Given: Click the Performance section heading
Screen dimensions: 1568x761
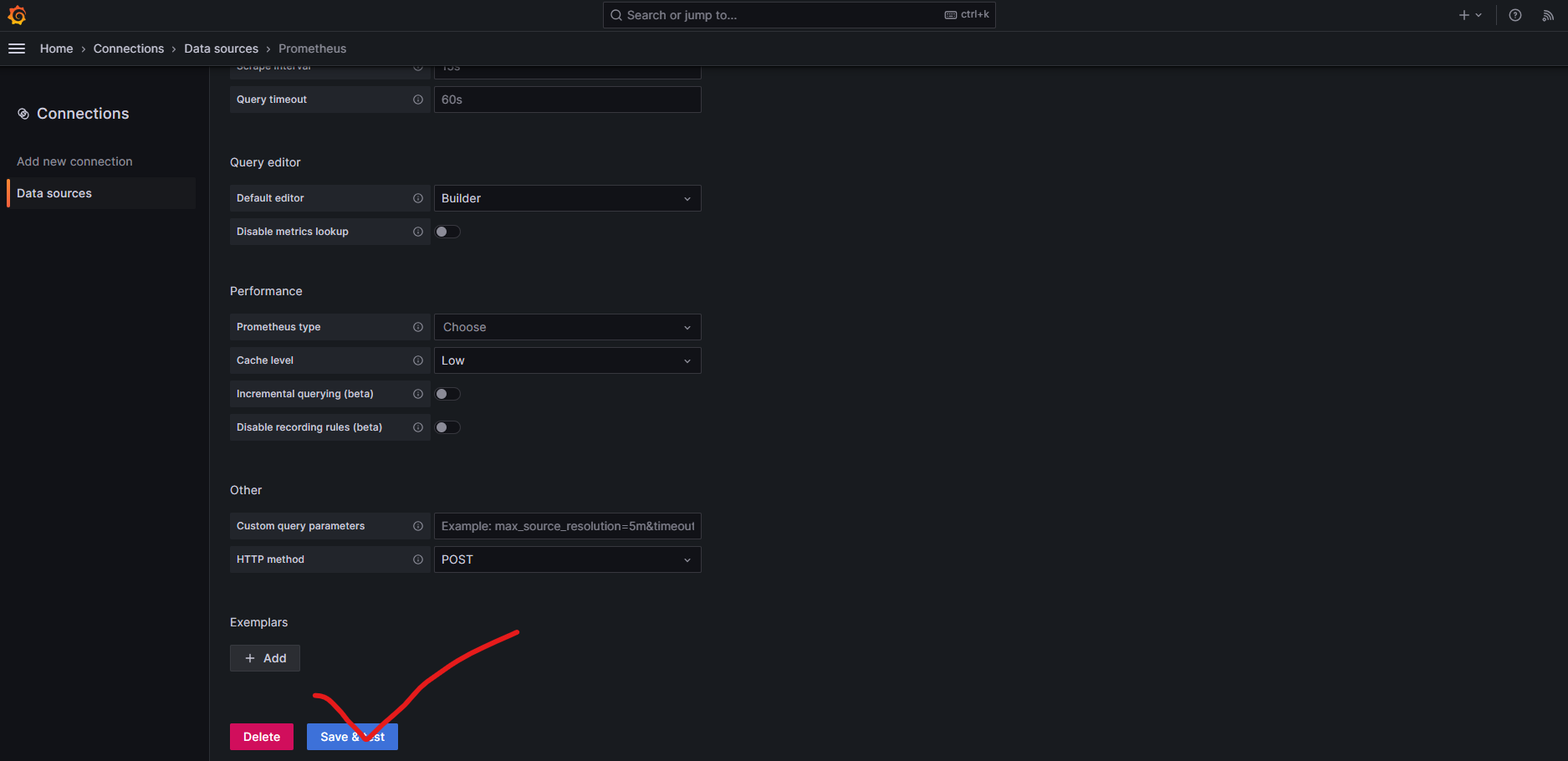Looking at the screenshot, I should [266, 291].
